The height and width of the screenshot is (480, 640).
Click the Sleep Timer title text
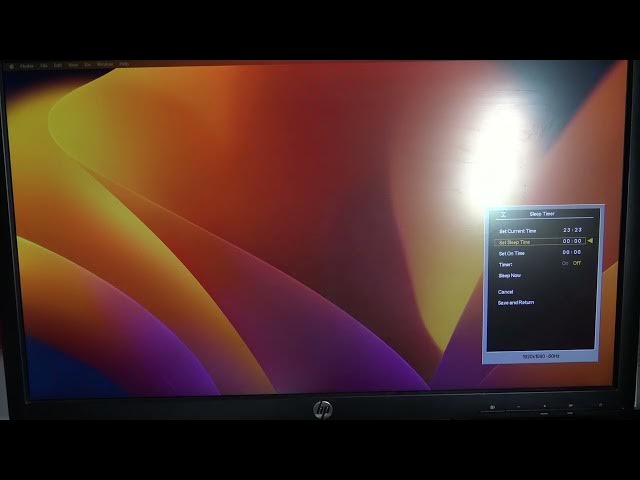(542, 214)
